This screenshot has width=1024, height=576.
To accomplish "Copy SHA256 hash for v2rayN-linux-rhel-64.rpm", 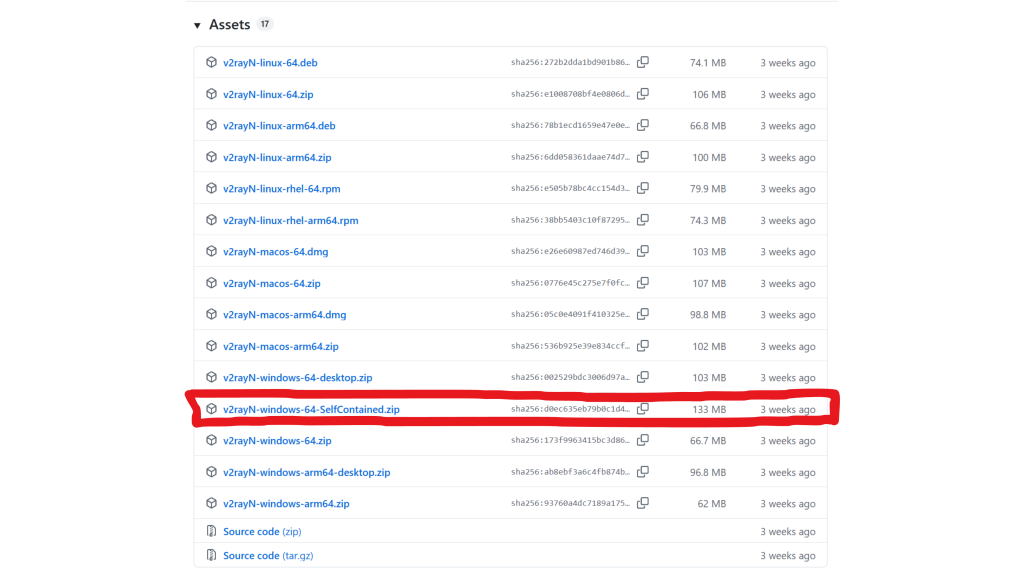I will pos(643,188).
